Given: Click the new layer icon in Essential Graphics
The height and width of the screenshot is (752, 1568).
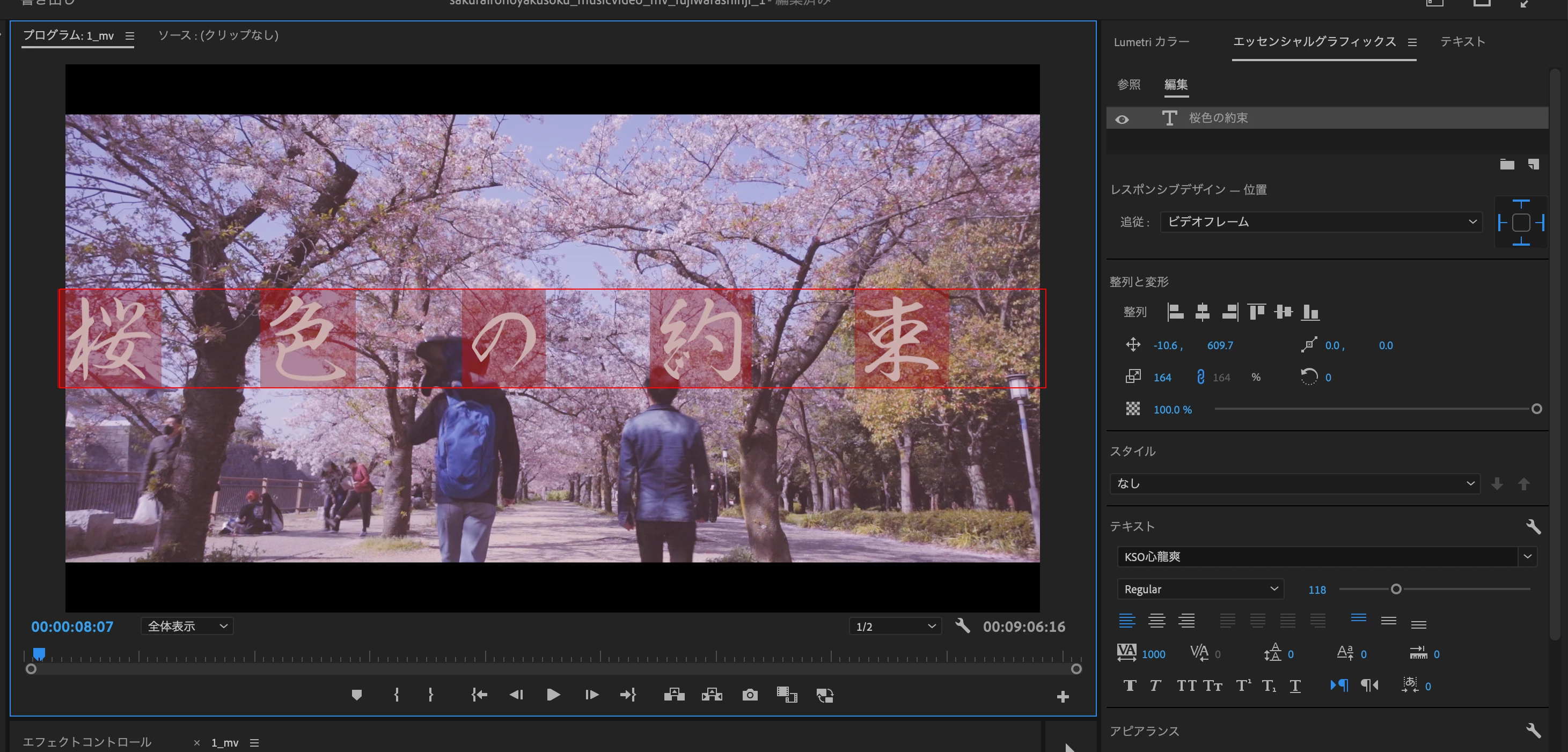Looking at the screenshot, I should (x=1533, y=164).
